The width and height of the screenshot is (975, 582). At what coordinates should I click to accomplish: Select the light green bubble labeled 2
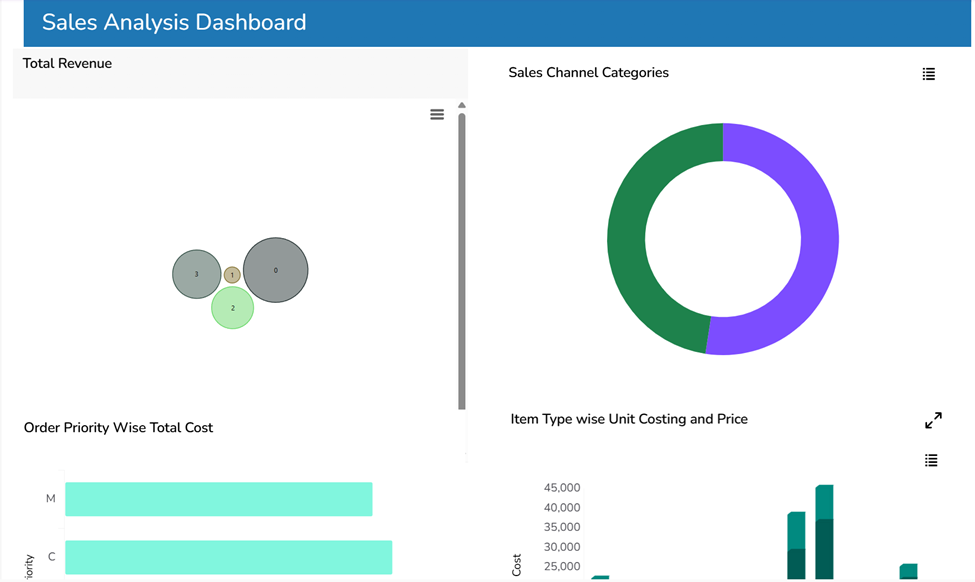pyautogui.click(x=233, y=308)
